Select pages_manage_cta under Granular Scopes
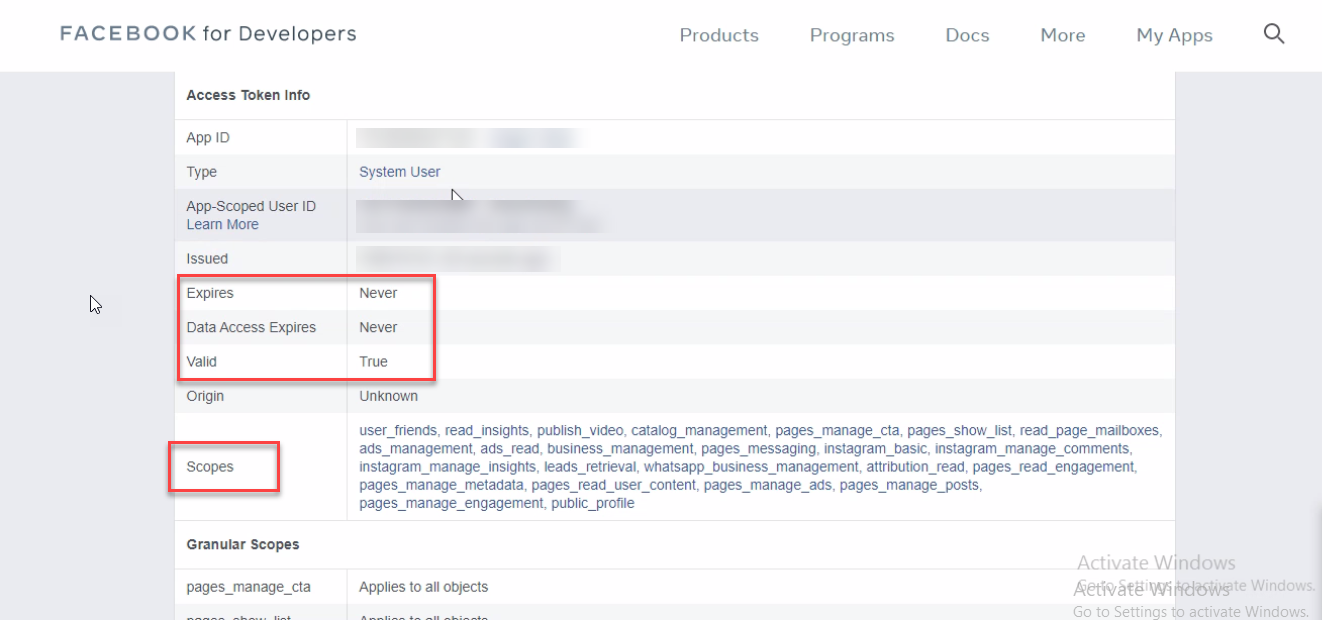Image resolution: width=1322 pixels, height=620 pixels. pyautogui.click(x=248, y=587)
